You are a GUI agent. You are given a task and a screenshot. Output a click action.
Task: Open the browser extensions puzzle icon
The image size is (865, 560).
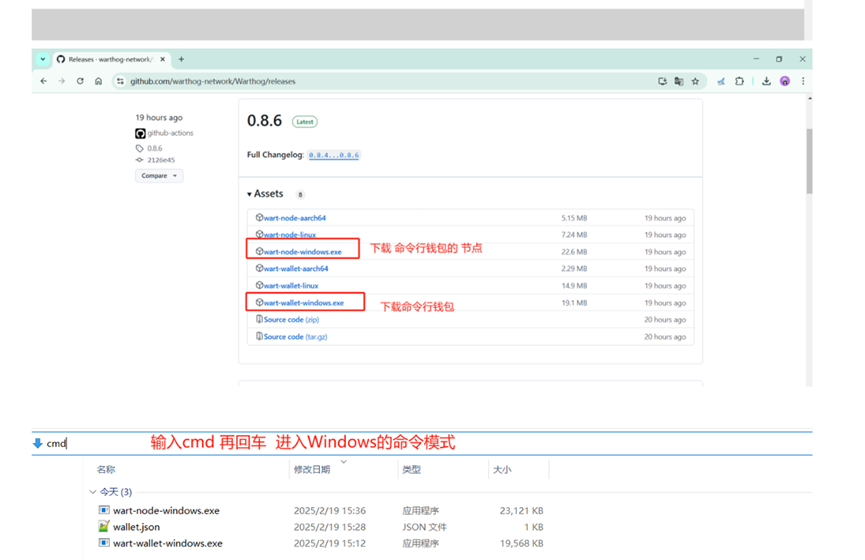pos(739,81)
